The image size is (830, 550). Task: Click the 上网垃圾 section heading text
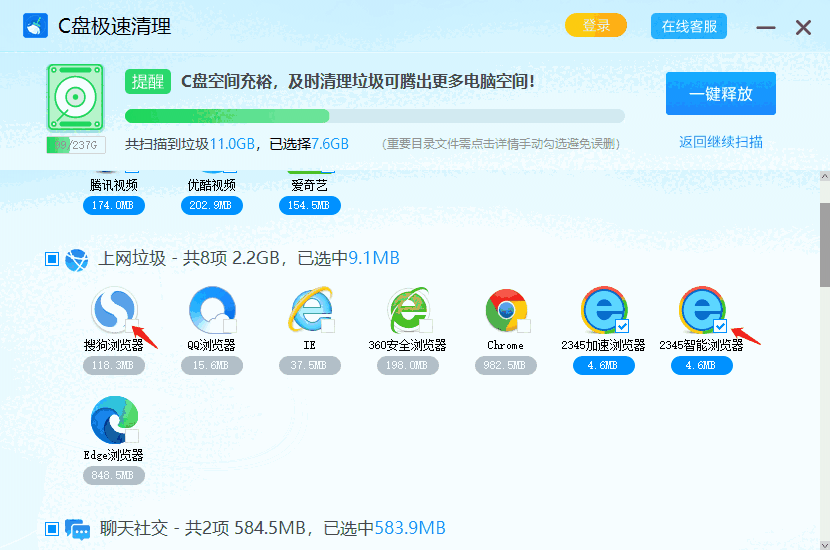point(249,258)
